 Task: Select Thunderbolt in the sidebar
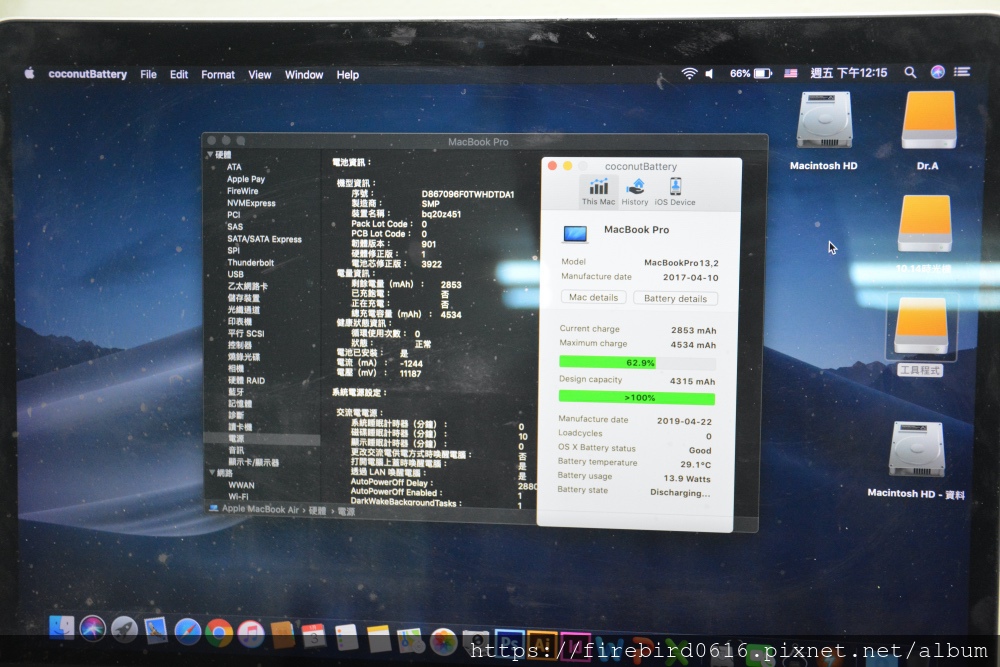250,263
